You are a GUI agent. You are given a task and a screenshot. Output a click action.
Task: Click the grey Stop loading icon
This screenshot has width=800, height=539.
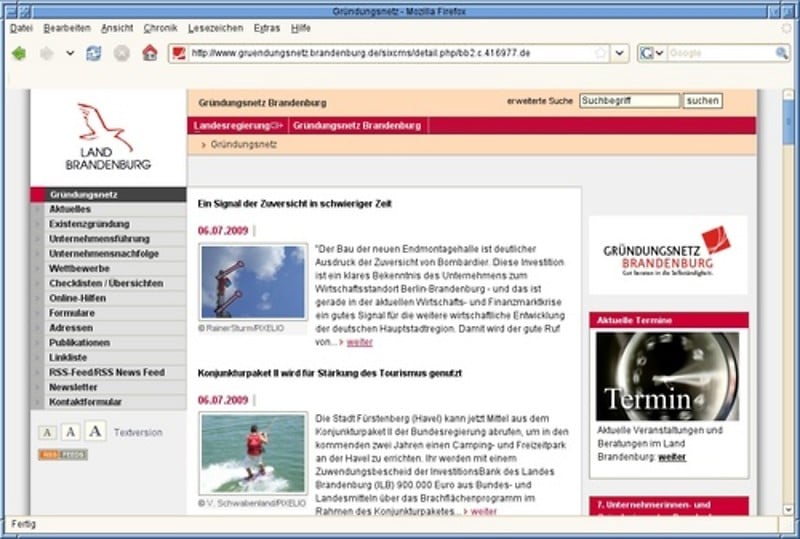click(121, 53)
